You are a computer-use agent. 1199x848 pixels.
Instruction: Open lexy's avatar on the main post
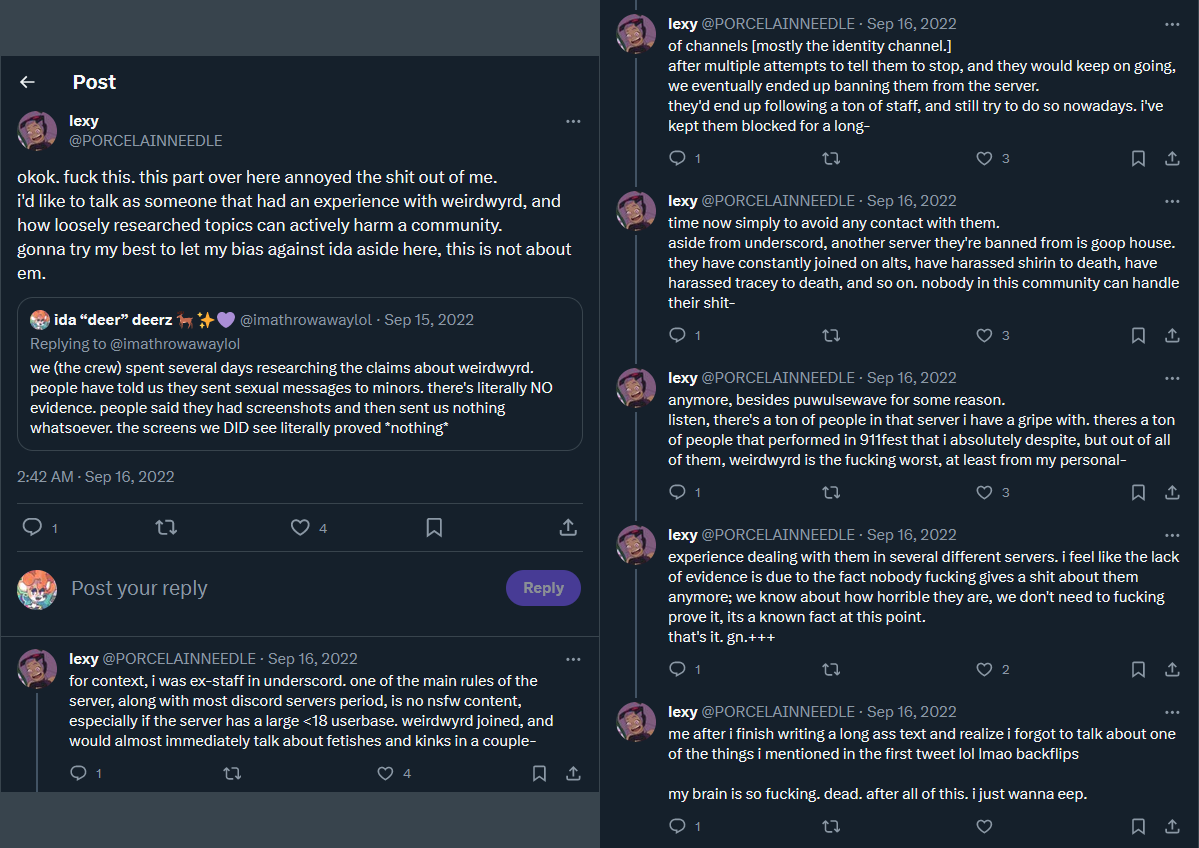coord(38,131)
